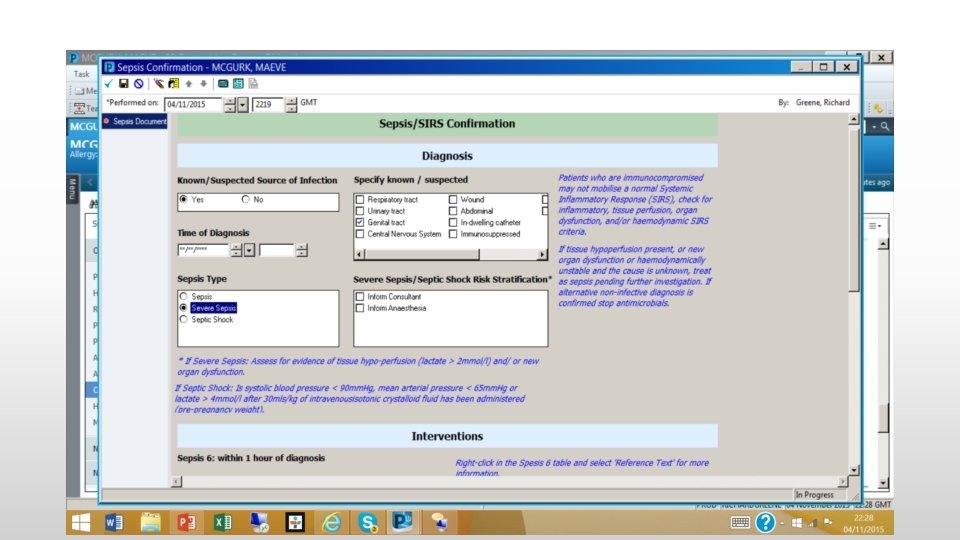Screen dimensions: 960x540
Task: Open the Windows Start button
Action: [x=80, y=522]
